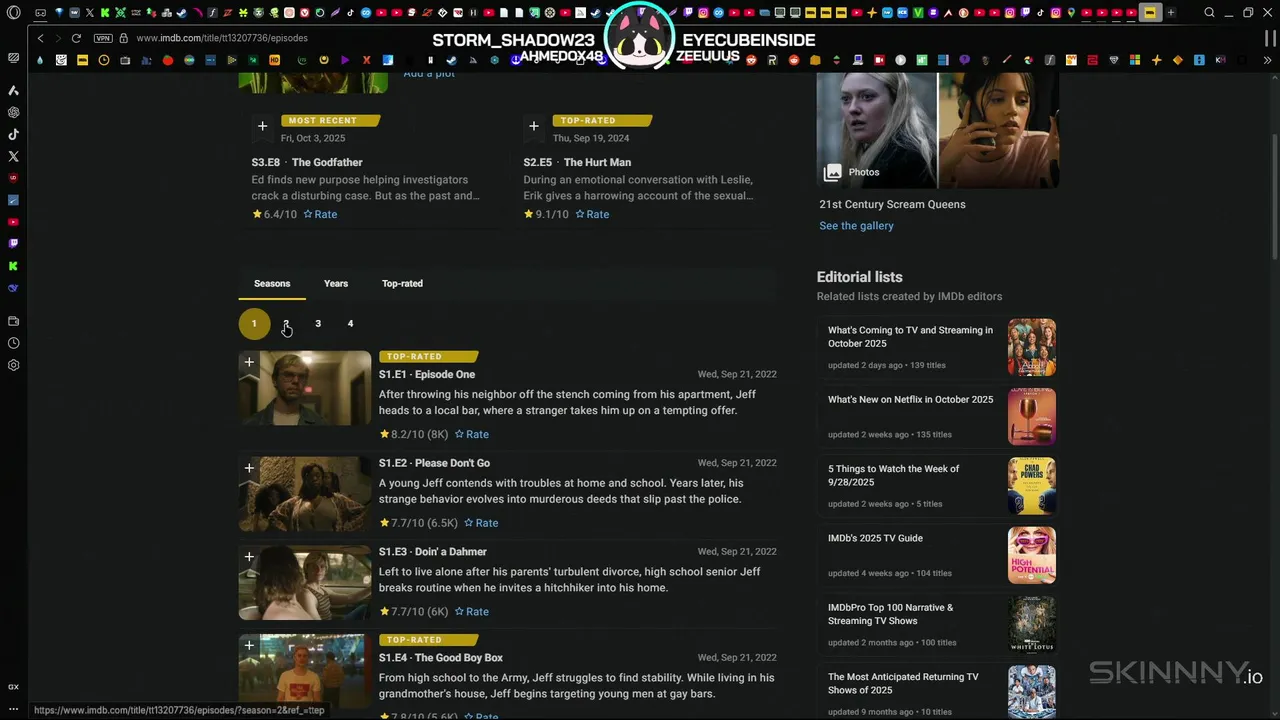1280x720 pixels.
Task: Open 'What's New on Netflix in October 2025' list
Action: pos(910,400)
